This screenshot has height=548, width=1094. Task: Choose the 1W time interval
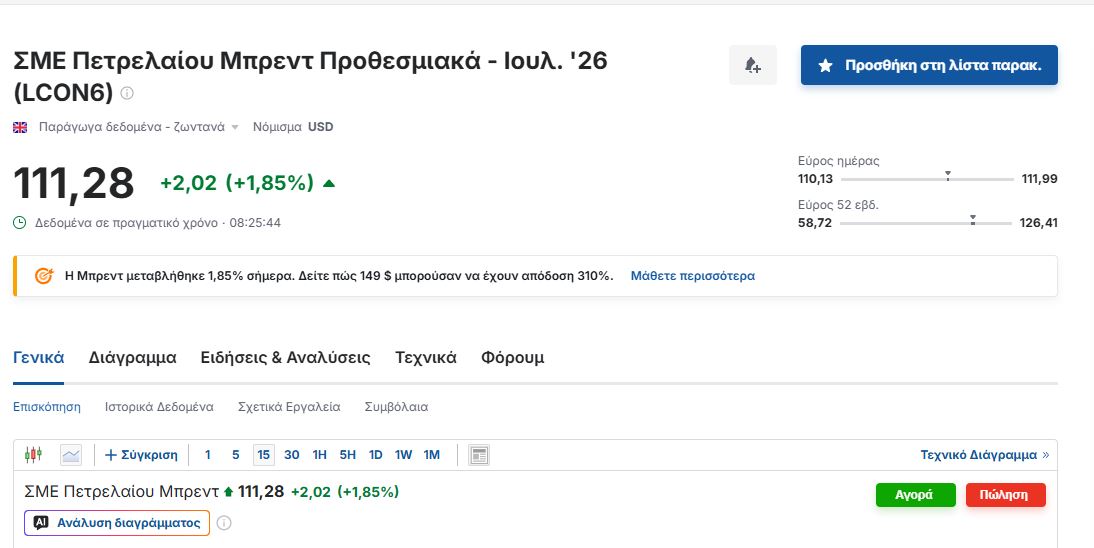coord(403,455)
